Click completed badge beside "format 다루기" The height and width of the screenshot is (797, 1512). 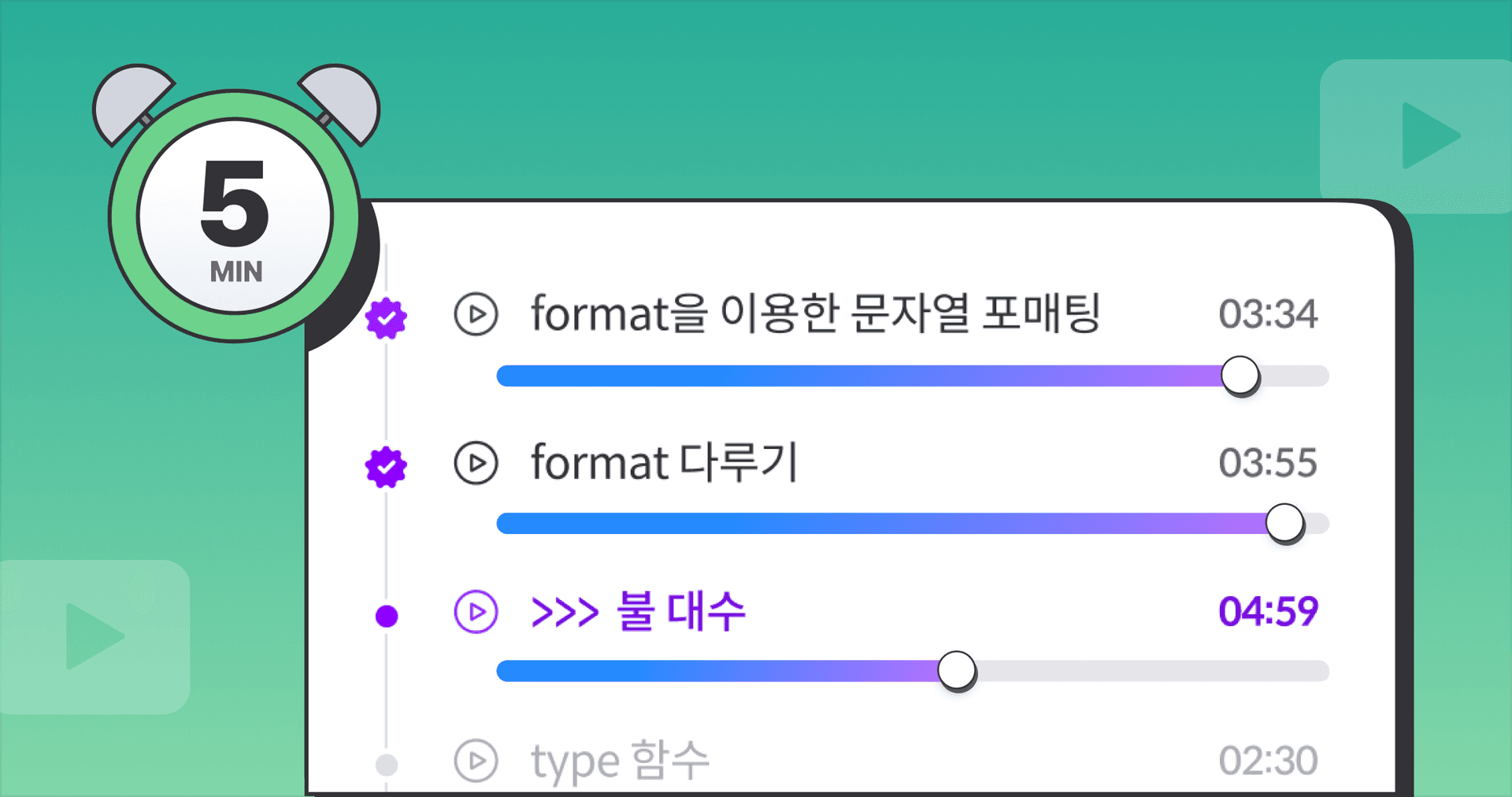(386, 467)
